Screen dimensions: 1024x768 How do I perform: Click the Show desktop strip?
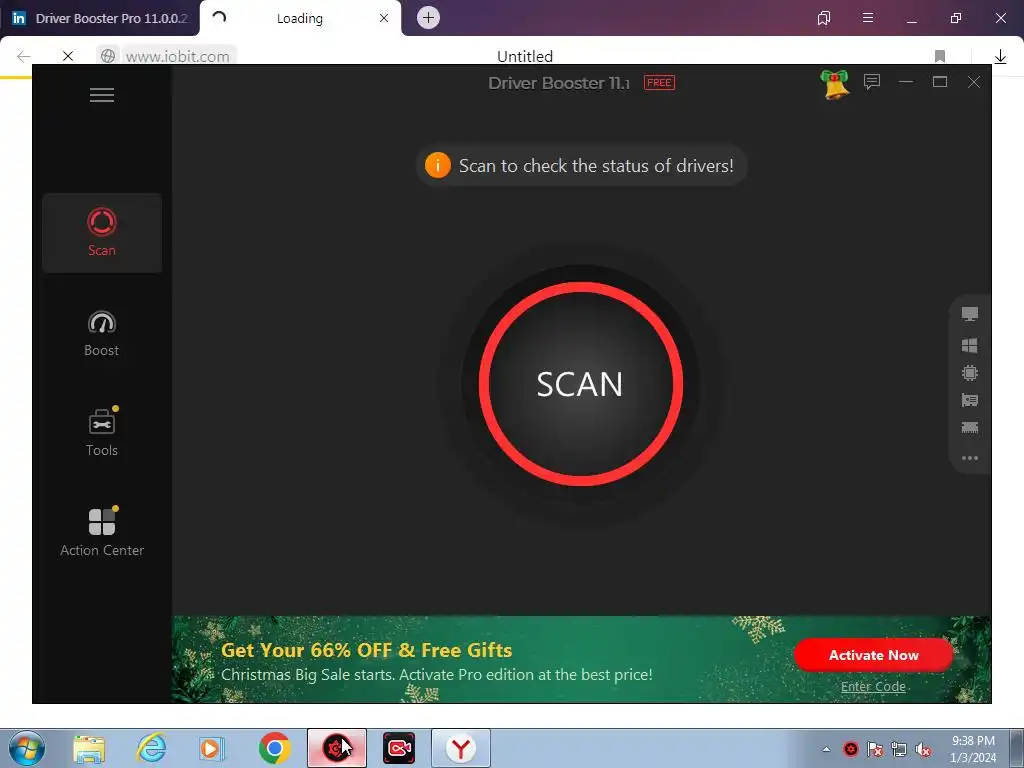(1016, 748)
